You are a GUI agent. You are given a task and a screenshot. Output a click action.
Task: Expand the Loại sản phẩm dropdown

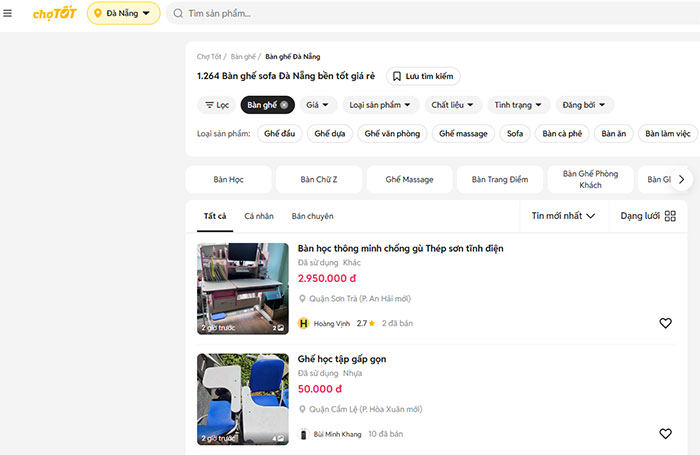379,105
